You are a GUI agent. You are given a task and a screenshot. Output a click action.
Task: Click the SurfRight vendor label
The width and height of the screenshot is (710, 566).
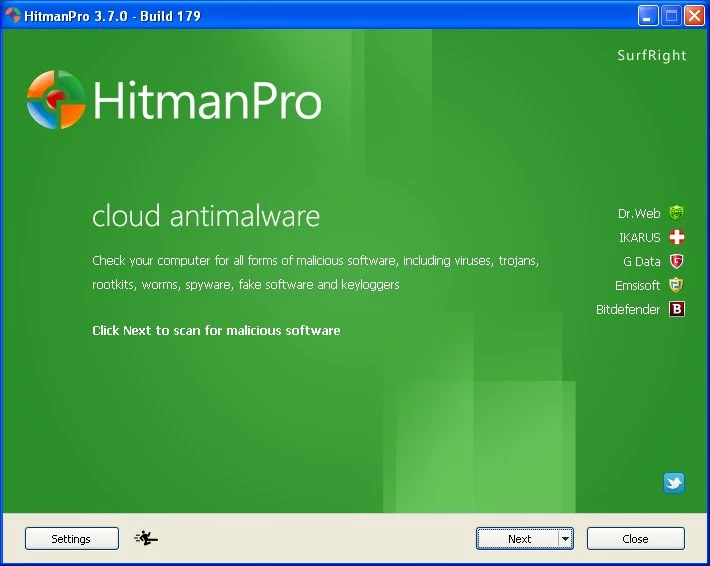pyautogui.click(x=651, y=56)
